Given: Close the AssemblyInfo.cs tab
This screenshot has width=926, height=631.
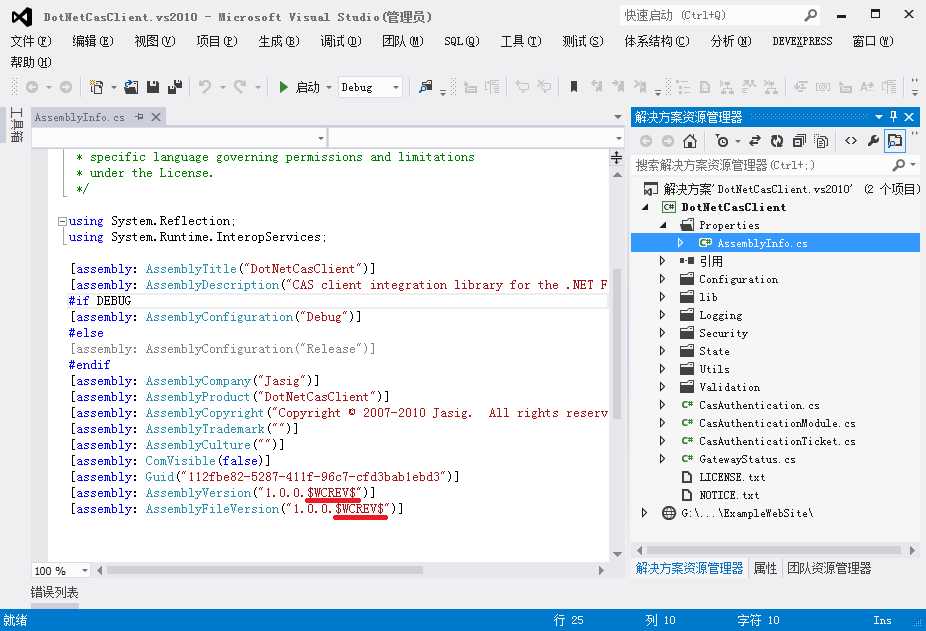Looking at the screenshot, I should click(156, 117).
